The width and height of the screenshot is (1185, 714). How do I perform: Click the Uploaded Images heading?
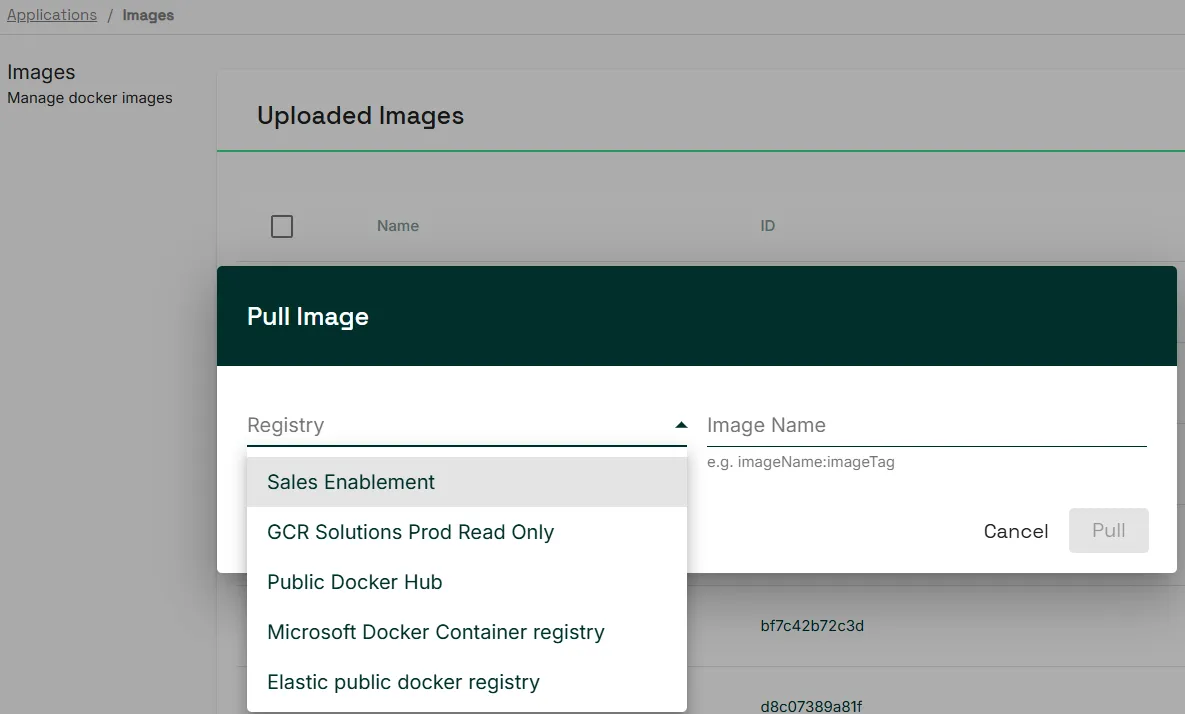(360, 116)
